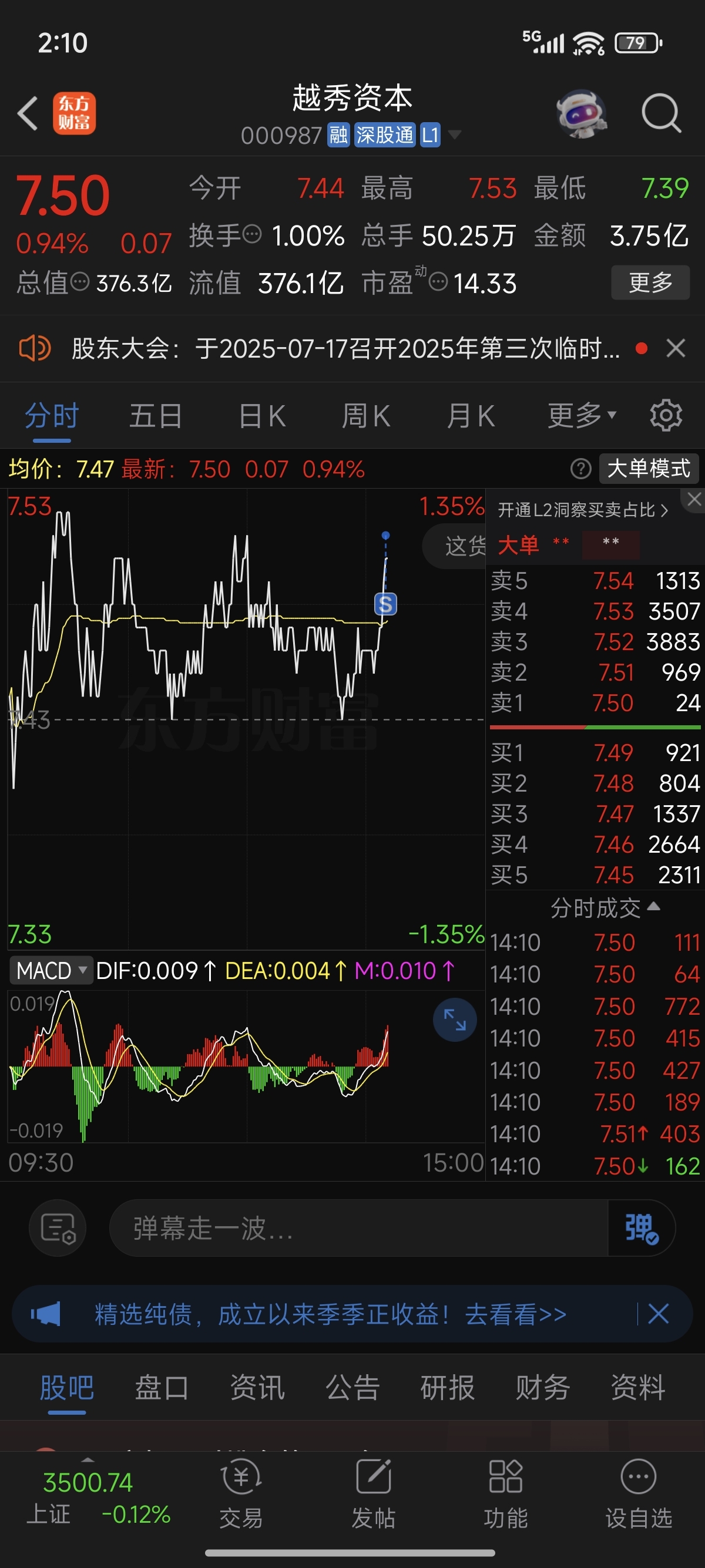Select the 买4 7.46 order row
This screenshot has width=705, height=1568.
(x=595, y=844)
